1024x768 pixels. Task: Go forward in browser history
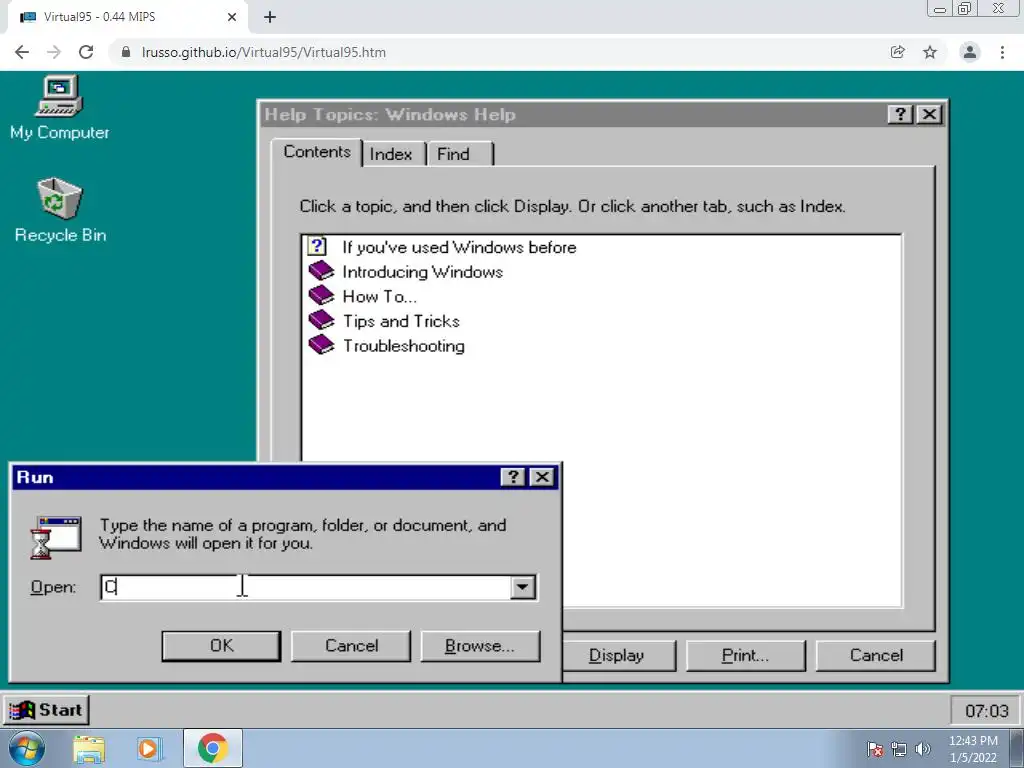[54, 52]
